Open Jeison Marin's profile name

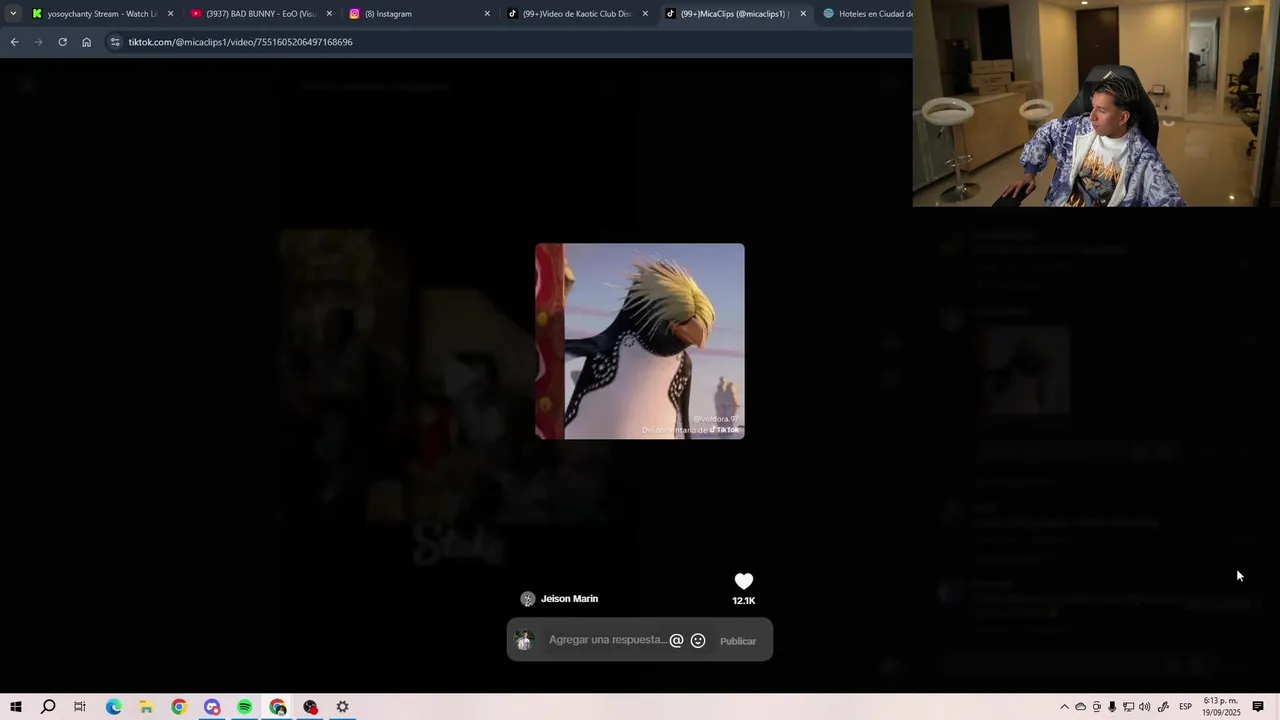click(569, 599)
